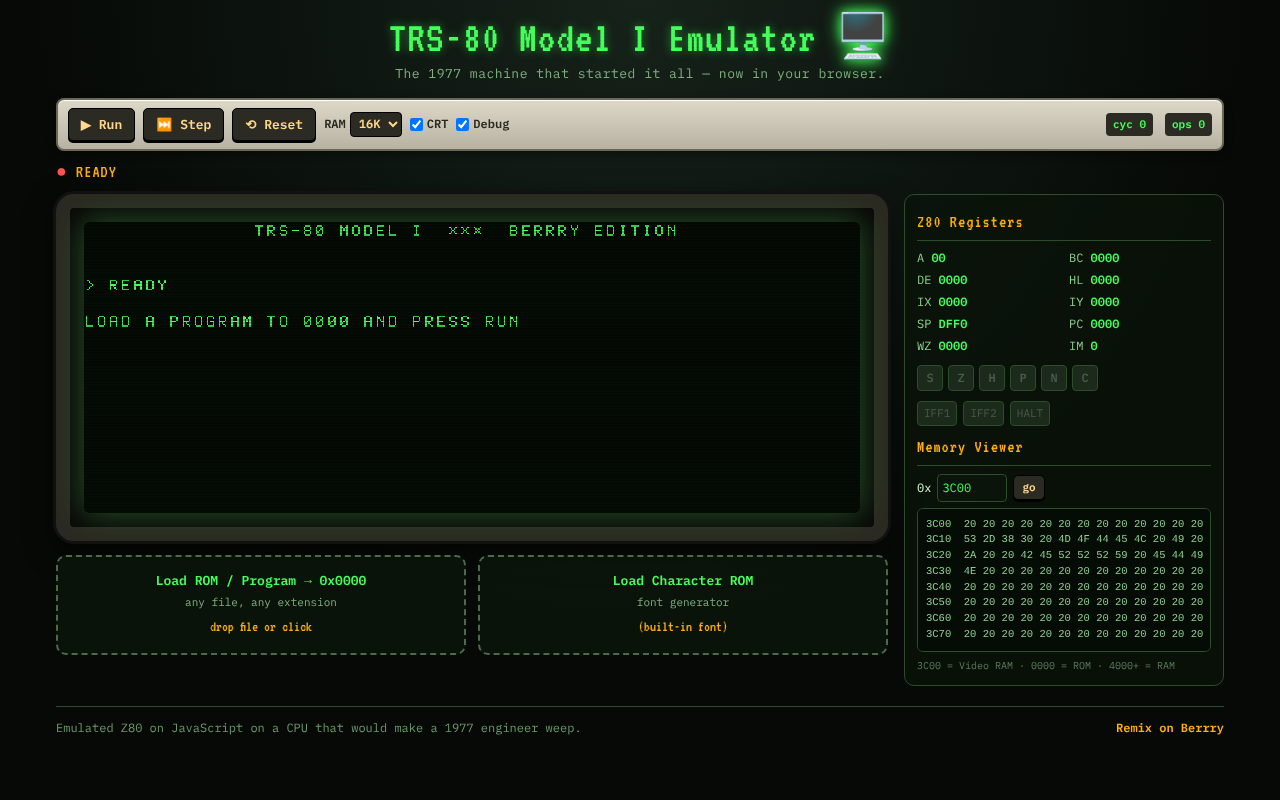This screenshot has width=1280, height=800.
Task: Click the N flag indicator
Action: pyautogui.click(x=1054, y=378)
